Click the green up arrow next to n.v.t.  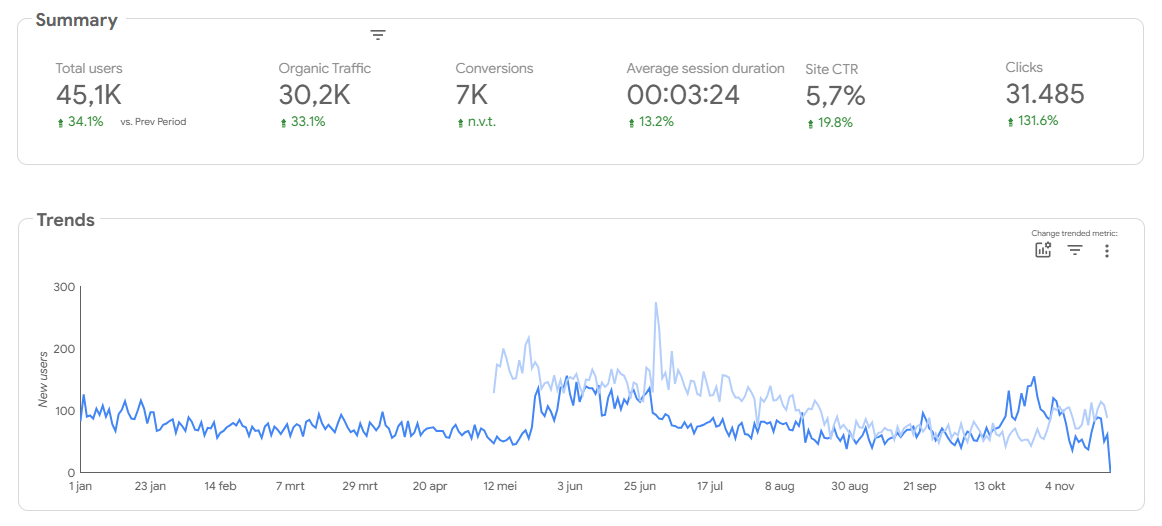point(460,123)
